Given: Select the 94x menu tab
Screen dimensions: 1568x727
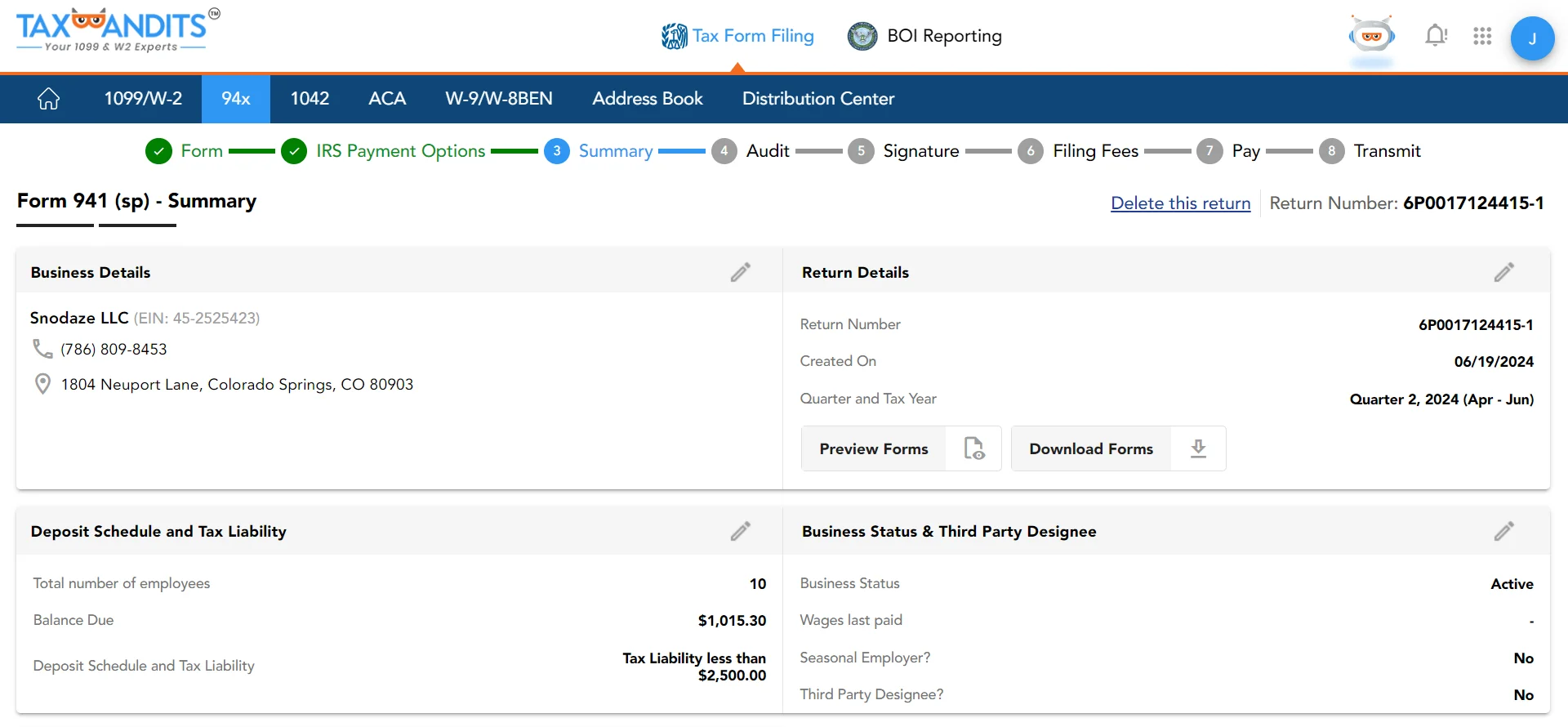Looking at the screenshot, I should click(236, 99).
